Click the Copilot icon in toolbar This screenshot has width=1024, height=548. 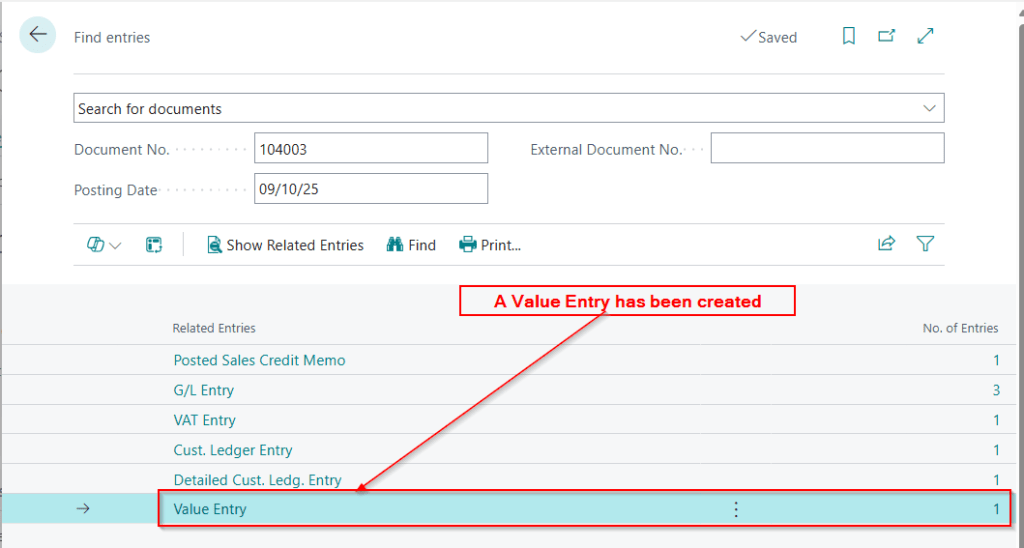point(96,245)
